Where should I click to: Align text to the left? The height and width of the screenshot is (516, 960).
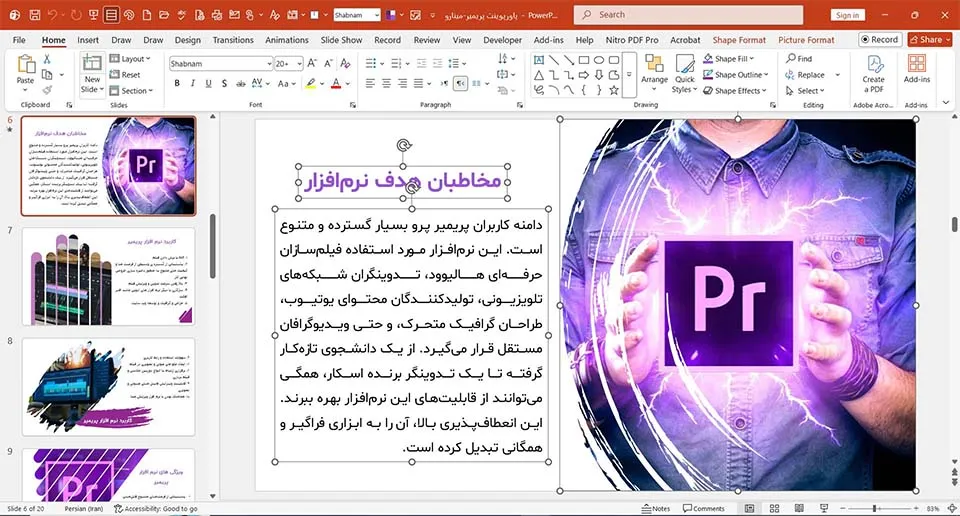coord(371,83)
